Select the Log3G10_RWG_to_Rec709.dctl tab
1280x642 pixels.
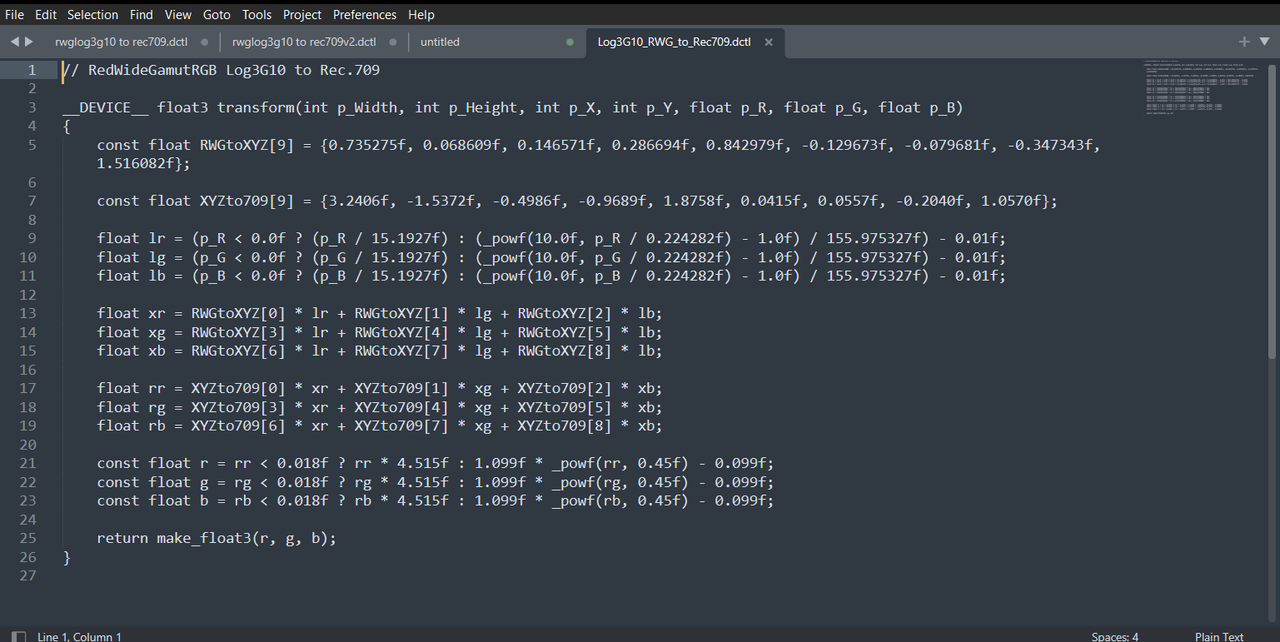coord(674,42)
